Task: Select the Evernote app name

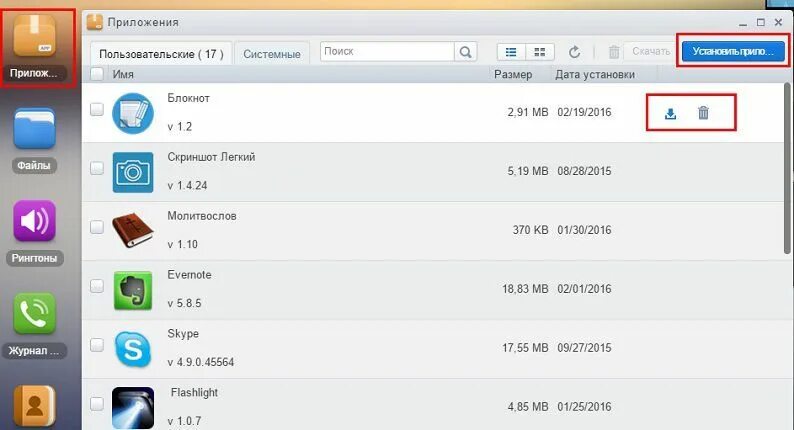Action: pyautogui.click(x=189, y=275)
